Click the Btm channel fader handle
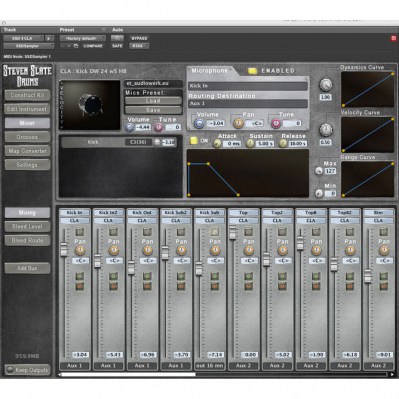Viewport: 399px width, 399px height. point(368,276)
